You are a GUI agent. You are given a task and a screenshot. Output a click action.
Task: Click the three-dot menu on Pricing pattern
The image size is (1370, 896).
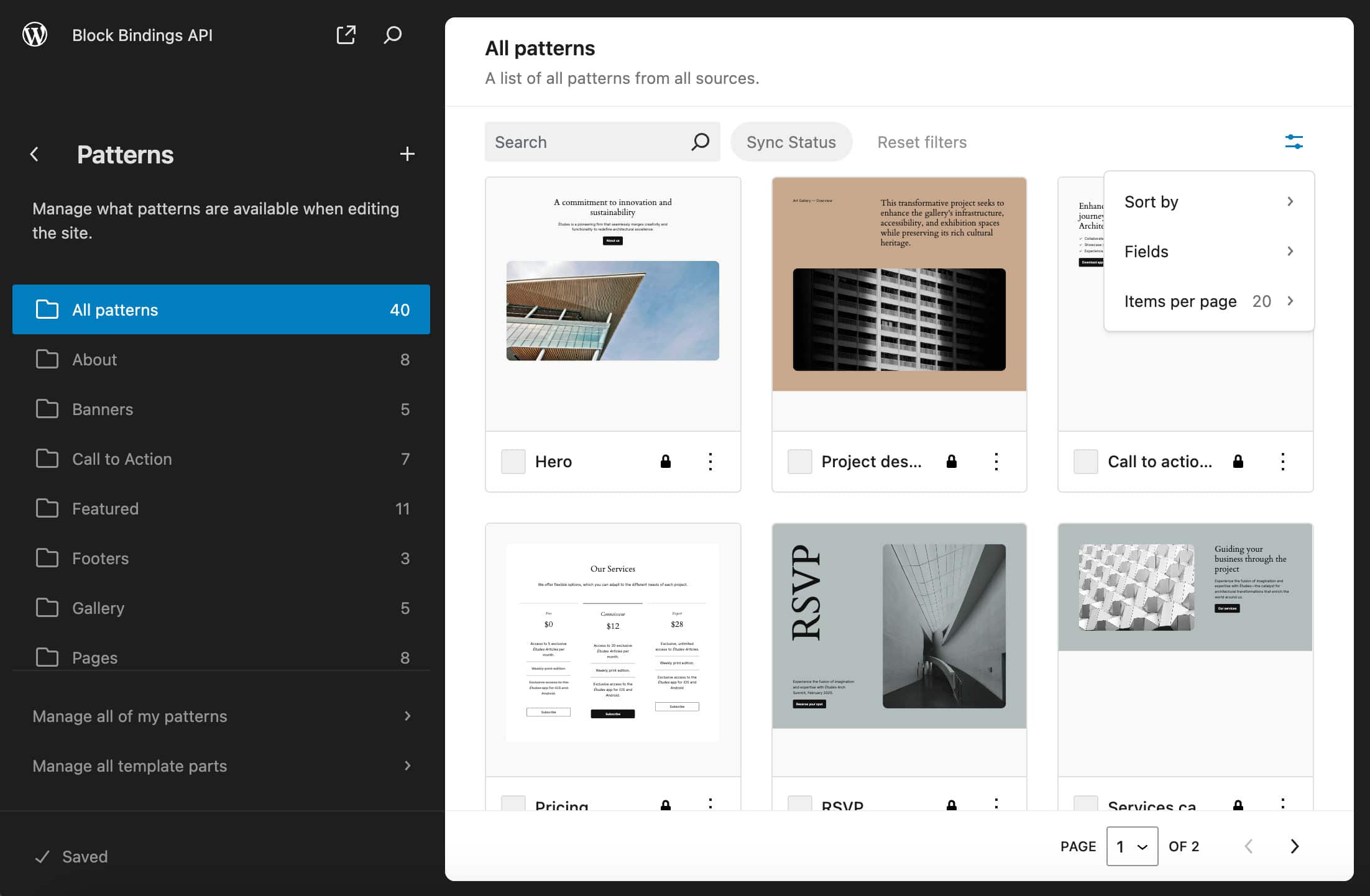click(710, 805)
